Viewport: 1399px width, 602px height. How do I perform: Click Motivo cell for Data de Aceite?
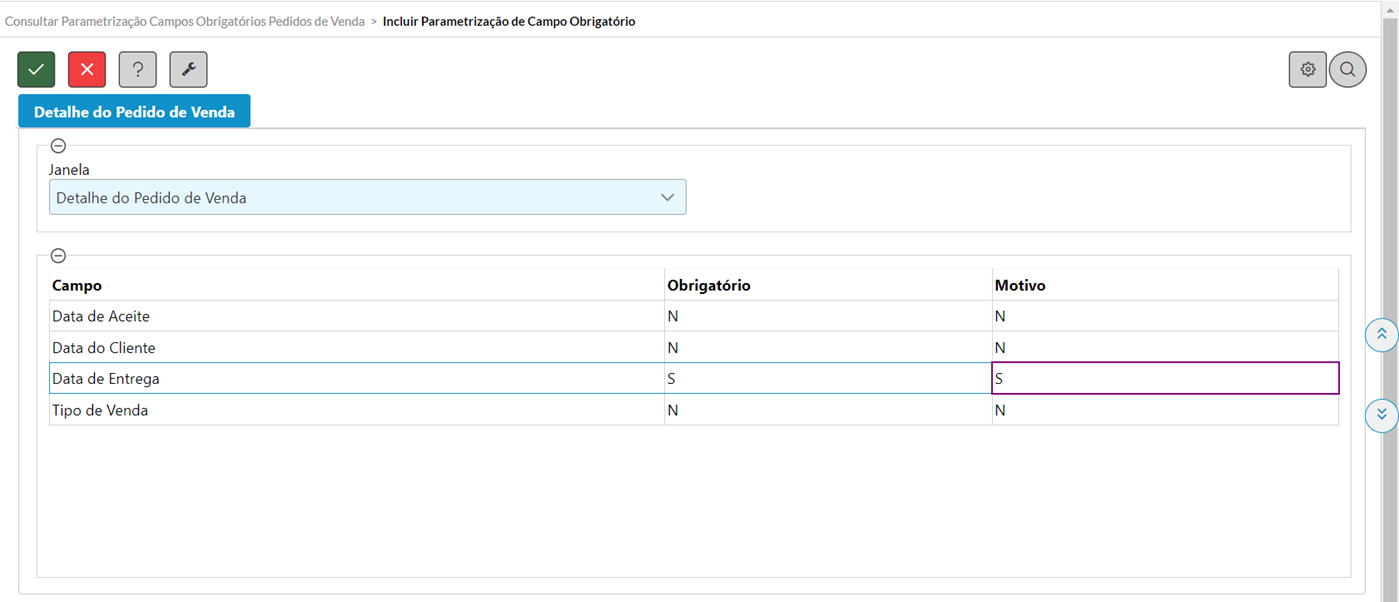pyautogui.click(x=1165, y=316)
